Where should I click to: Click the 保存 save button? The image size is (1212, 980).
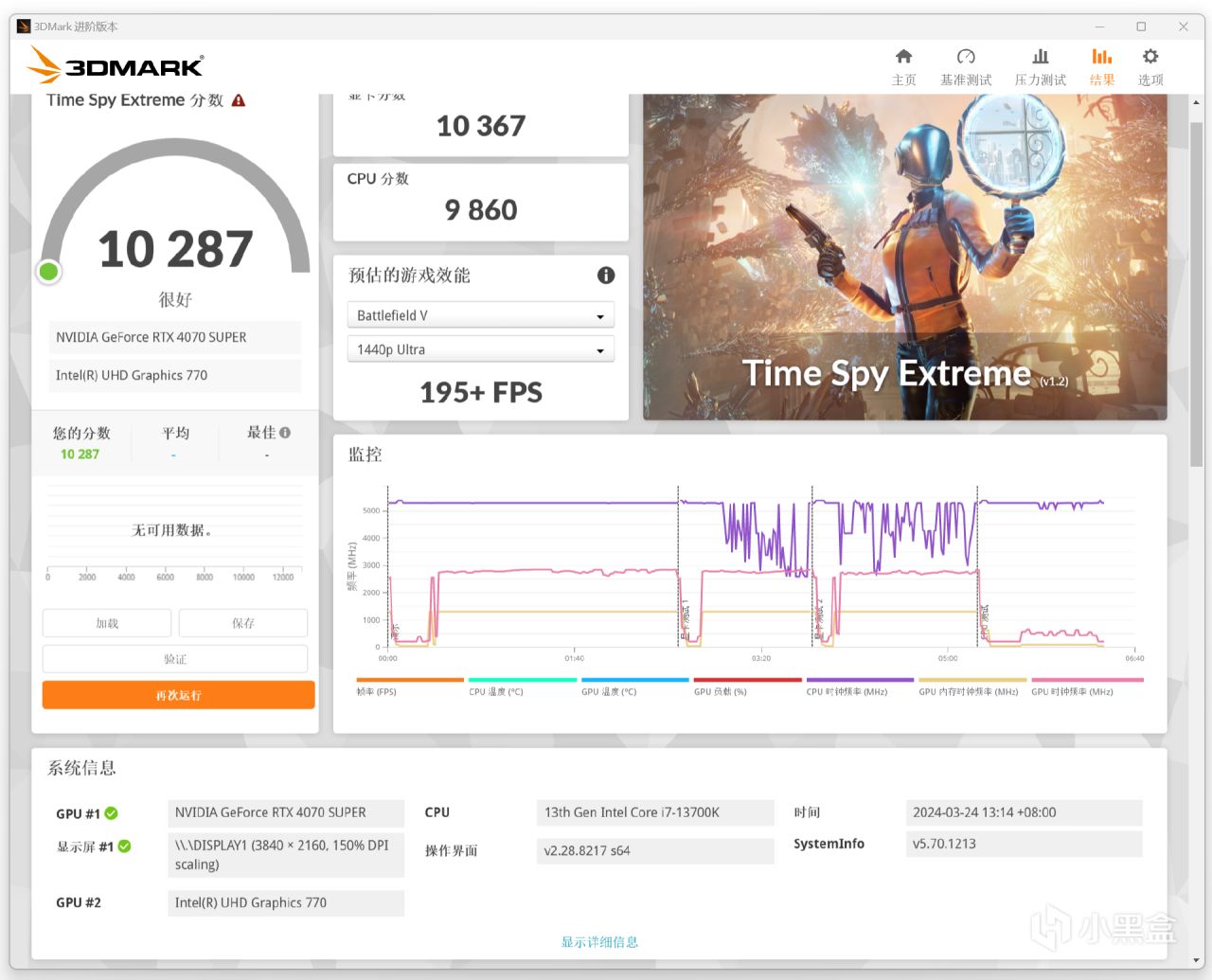243,623
